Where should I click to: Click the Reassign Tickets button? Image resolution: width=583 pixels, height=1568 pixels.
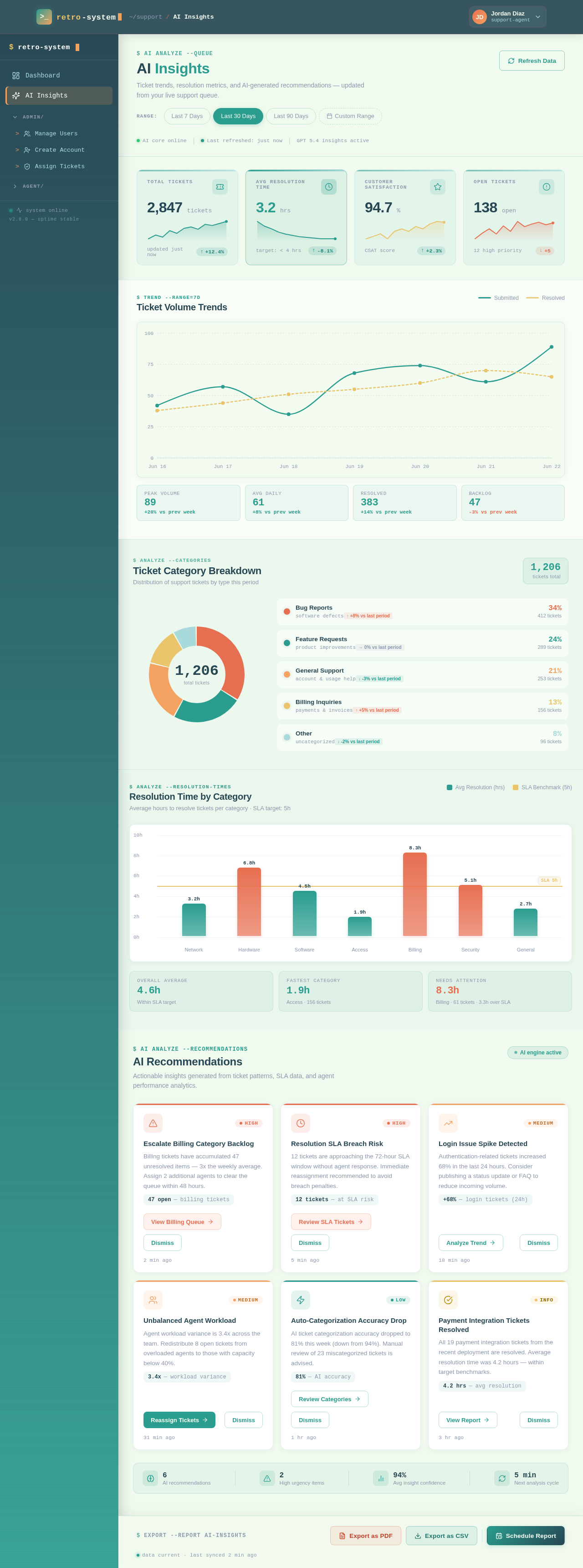point(179,1420)
